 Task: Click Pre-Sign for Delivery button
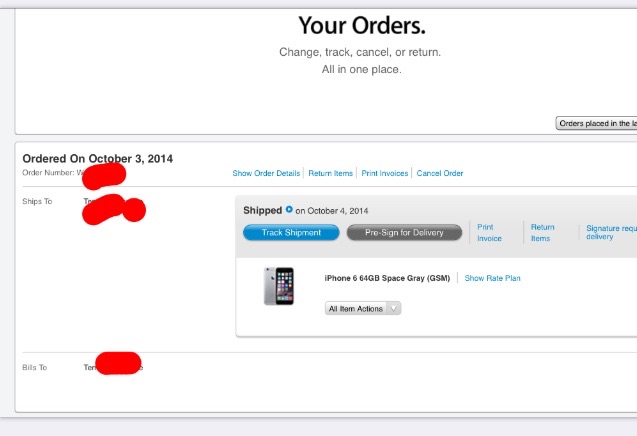click(404, 232)
